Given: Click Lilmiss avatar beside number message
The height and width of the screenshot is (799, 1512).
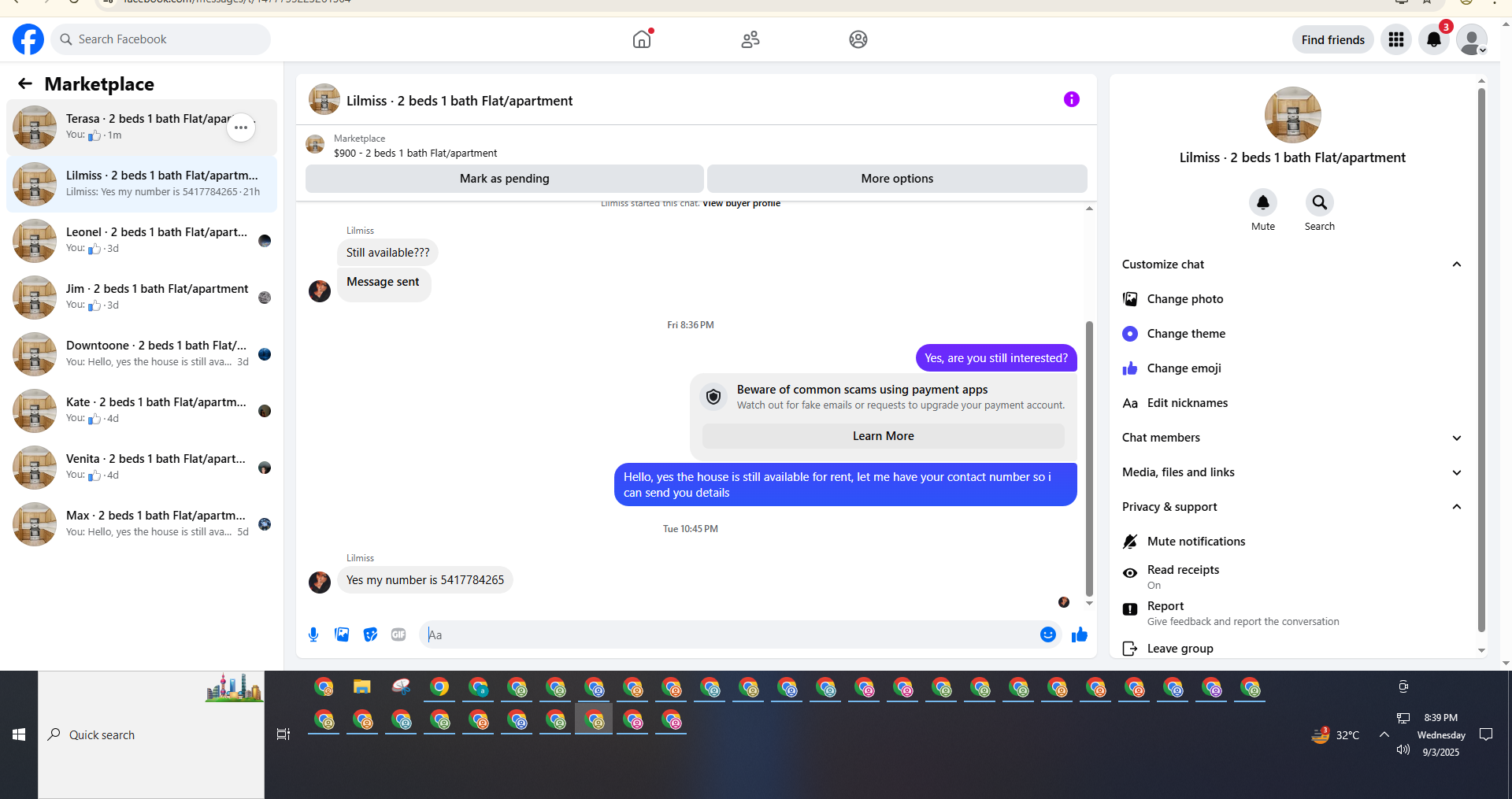Looking at the screenshot, I should click(x=320, y=582).
